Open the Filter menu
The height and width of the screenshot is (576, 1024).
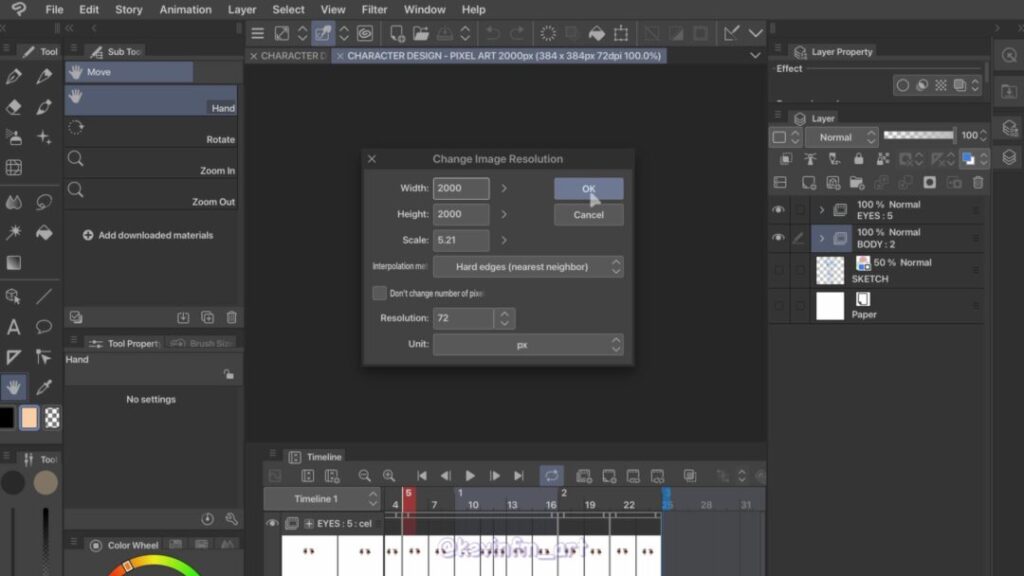point(374,10)
